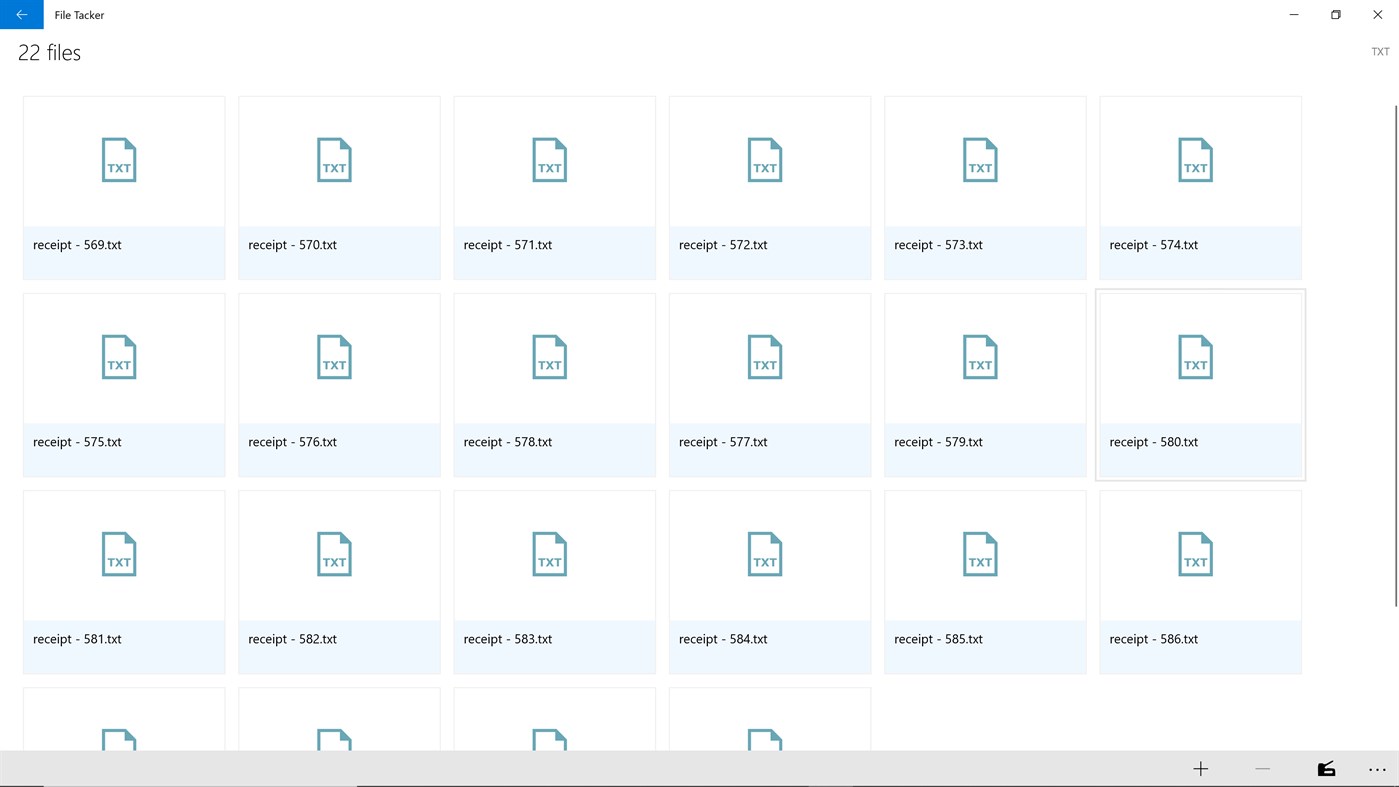Image resolution: width=1399 pixels, height=787 pixels.
Task: Select the file name receipt - 573.txt
Action: pos(938,245)
